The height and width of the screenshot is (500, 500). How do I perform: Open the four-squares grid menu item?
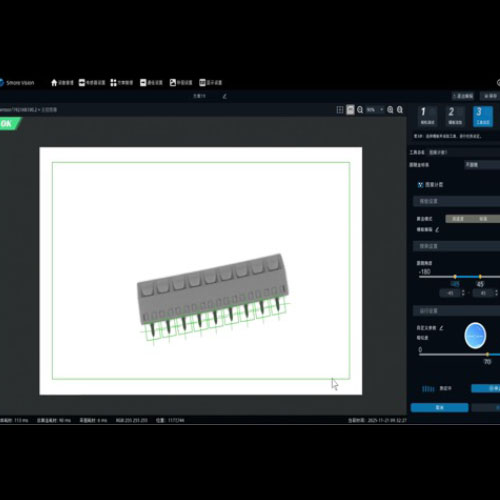pos(114,82)
